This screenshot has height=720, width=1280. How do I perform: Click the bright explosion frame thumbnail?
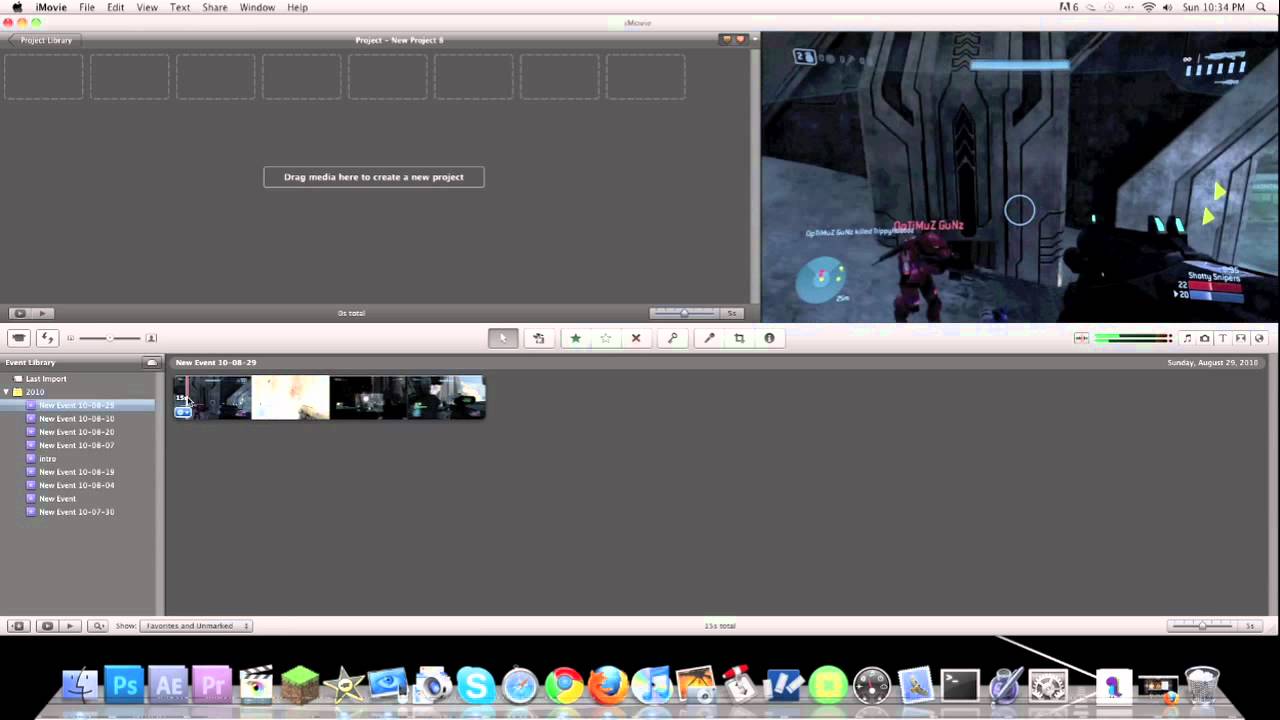(290, 397)
